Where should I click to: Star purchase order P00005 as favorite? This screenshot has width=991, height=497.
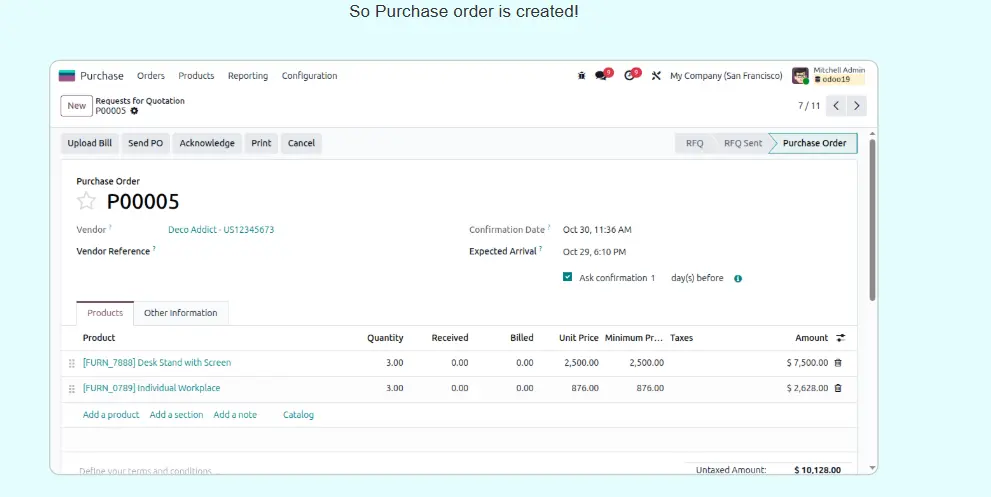click(x=87, y=202)
